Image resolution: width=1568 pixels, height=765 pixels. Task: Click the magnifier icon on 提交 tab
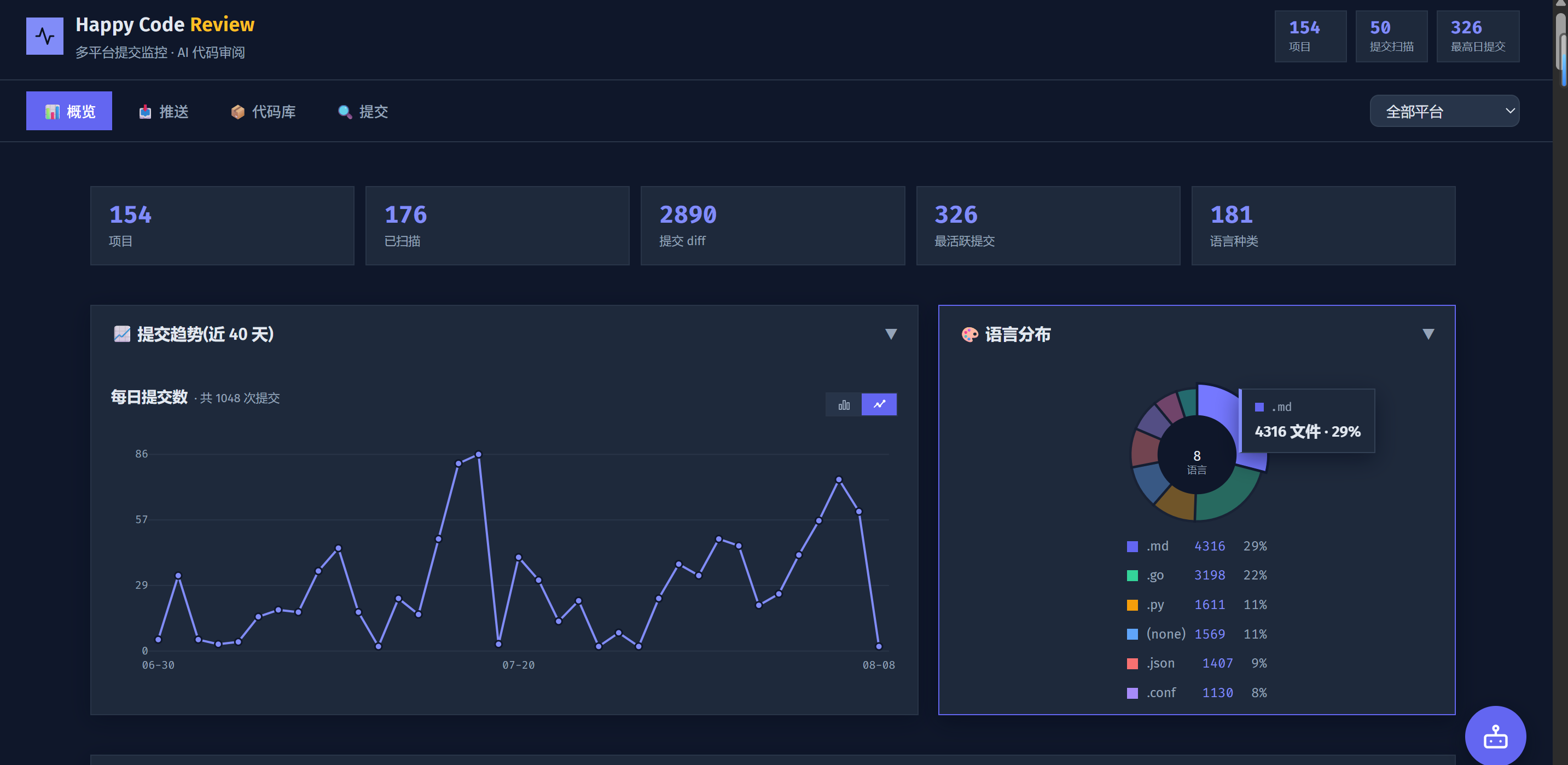click(x=345, y=112)
